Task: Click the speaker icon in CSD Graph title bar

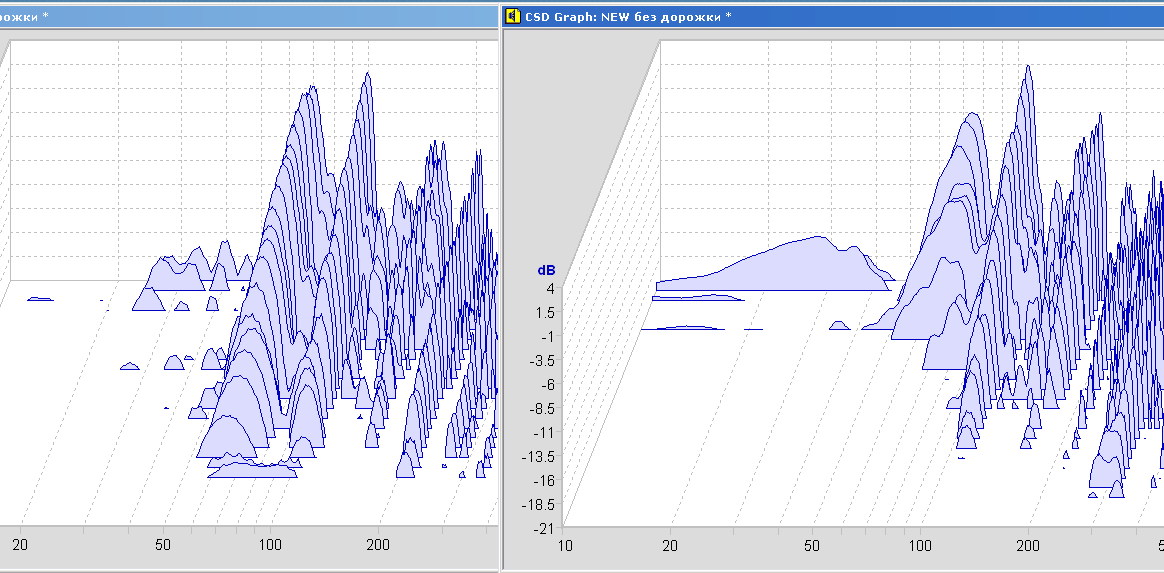Action: [x=513, y=16]
